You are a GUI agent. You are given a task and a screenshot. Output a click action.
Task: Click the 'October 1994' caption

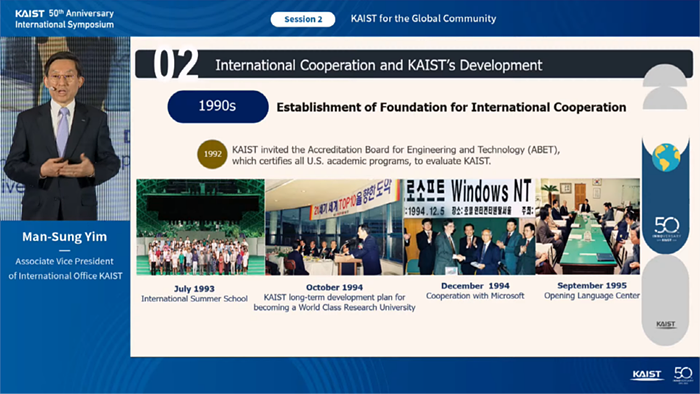[334, 287]
